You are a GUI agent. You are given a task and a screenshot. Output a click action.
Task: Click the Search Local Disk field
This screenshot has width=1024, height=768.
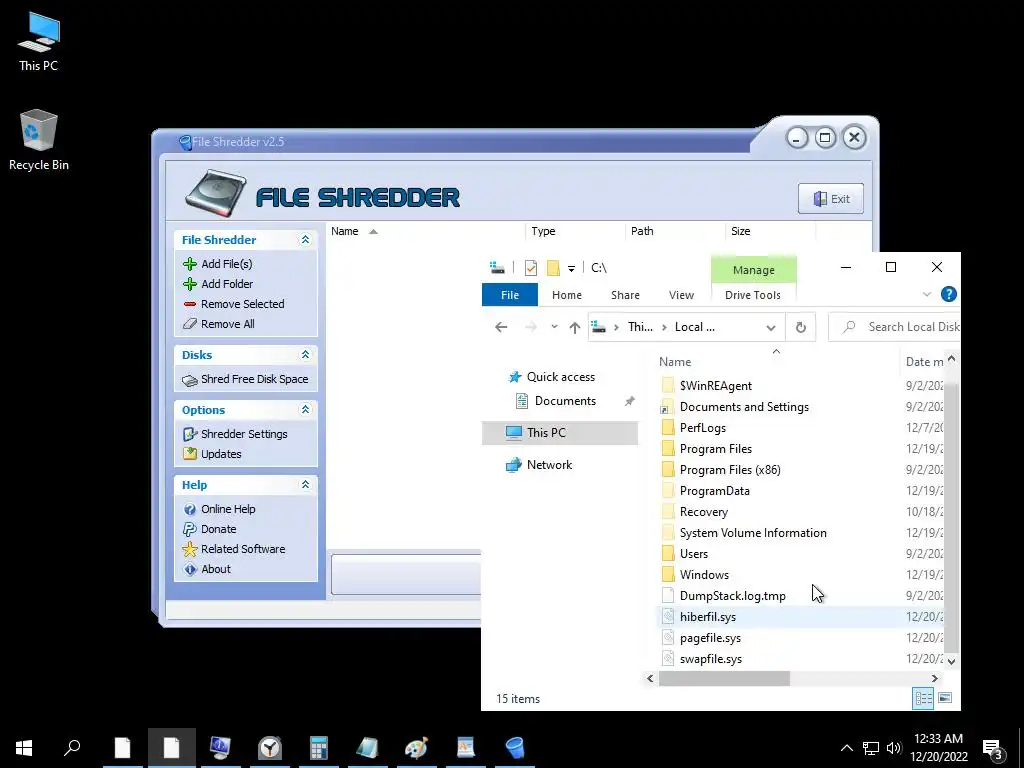click(895, 327)
